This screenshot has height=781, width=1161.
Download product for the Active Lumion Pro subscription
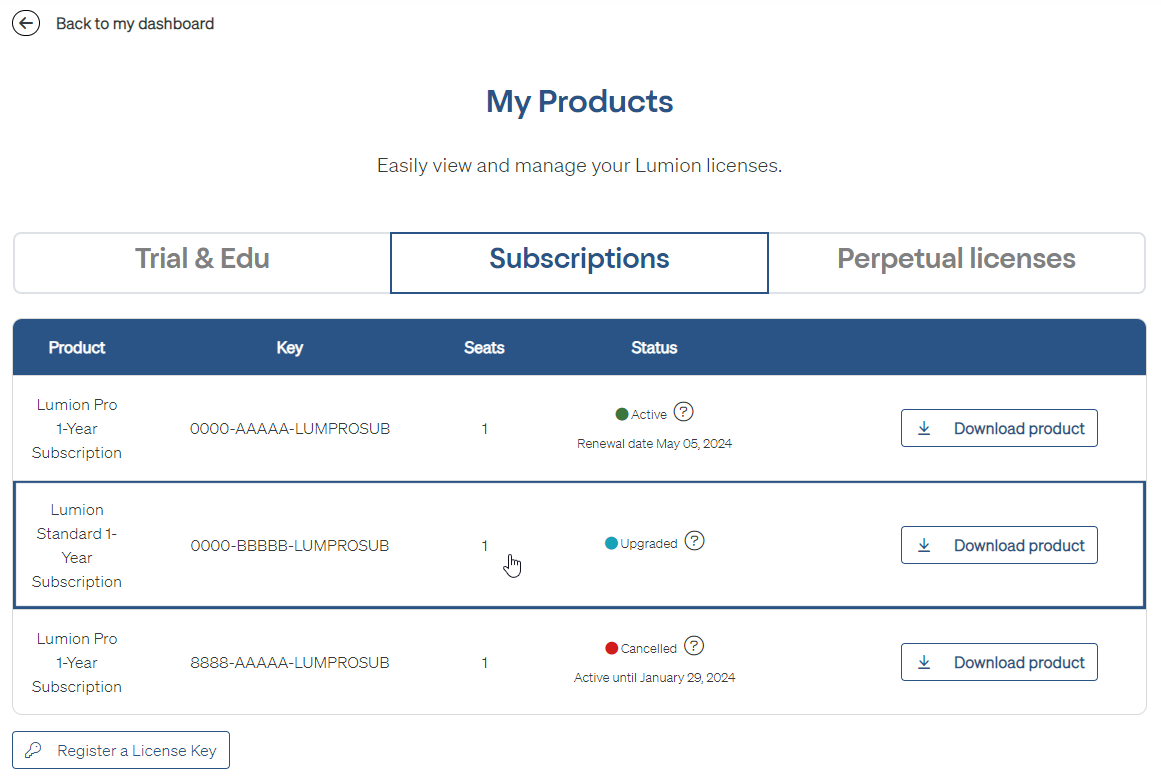click(999, 428)
